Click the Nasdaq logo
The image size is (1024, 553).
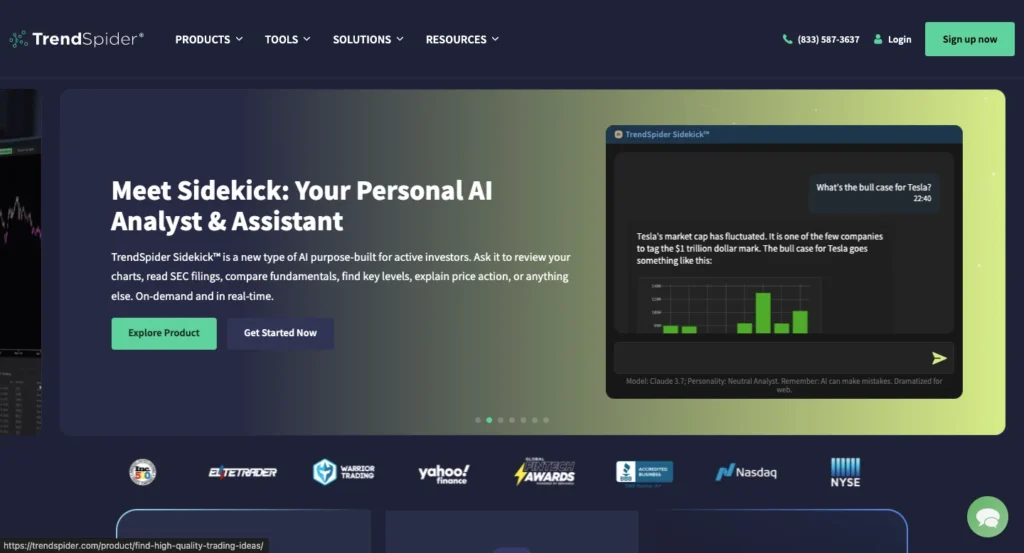click(746, 472)
